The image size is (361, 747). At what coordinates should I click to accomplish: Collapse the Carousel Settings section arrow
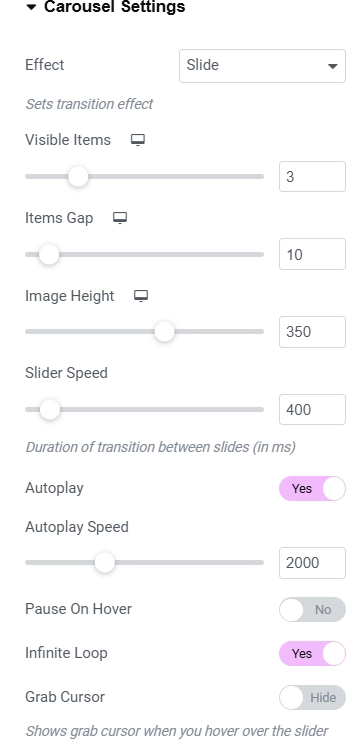click(31, 8)
